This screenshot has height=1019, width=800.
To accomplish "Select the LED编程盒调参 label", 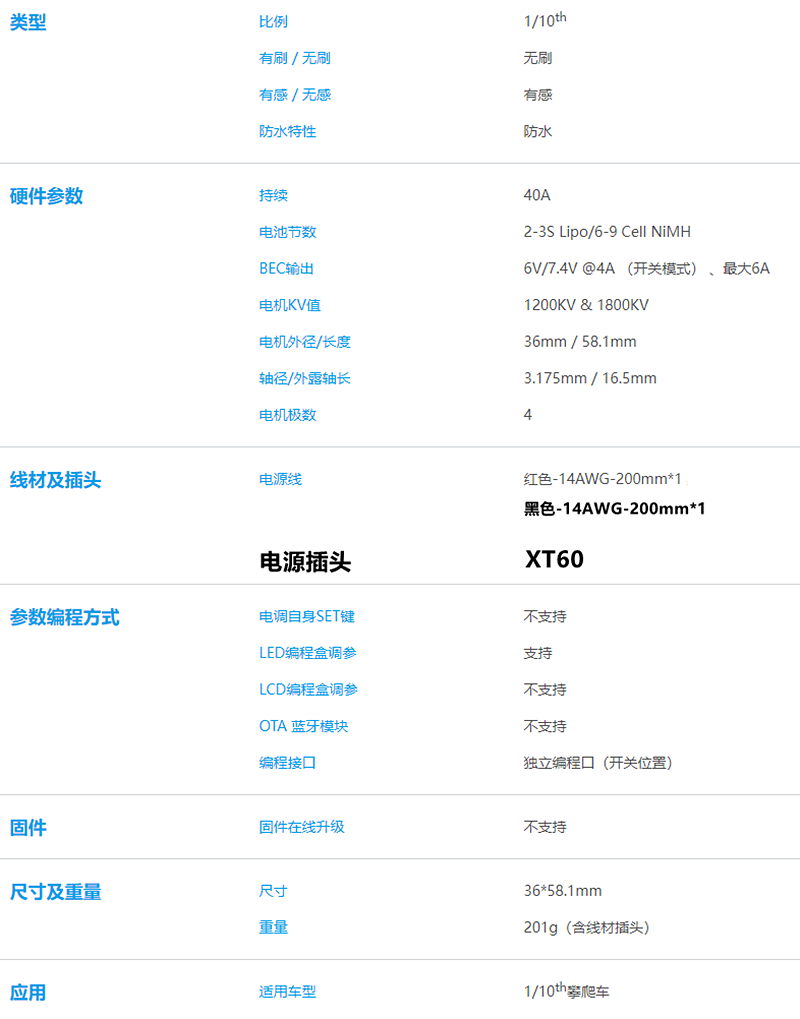I will click(307, 653).
